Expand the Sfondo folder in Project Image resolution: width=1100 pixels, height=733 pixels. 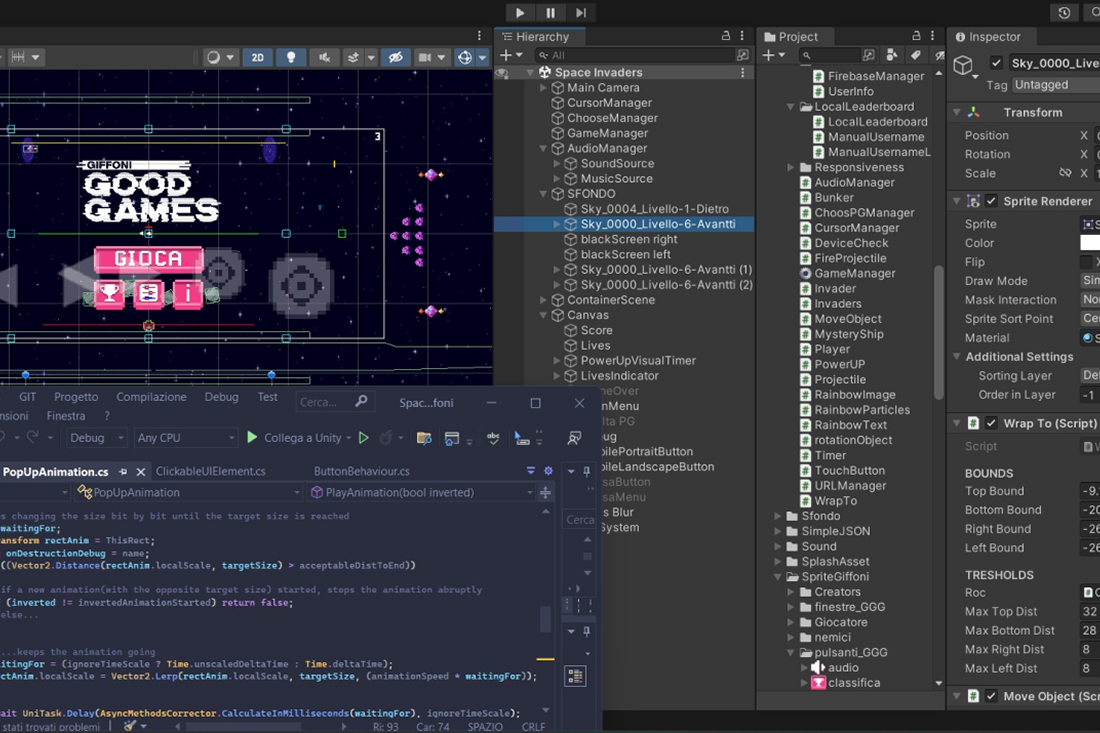[x=778, y=516]
